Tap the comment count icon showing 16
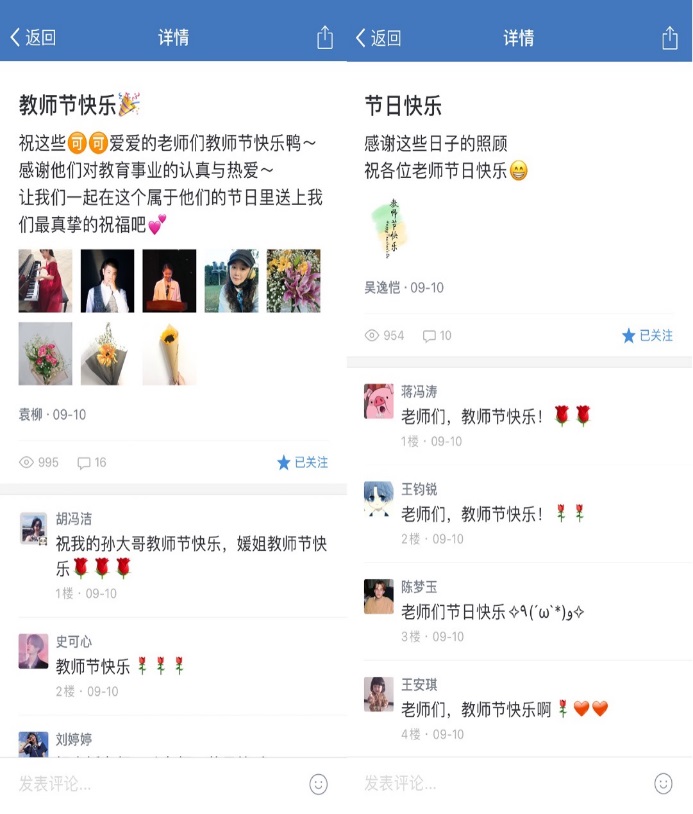Viewport: 693px width, 814px height. [84, 463]
